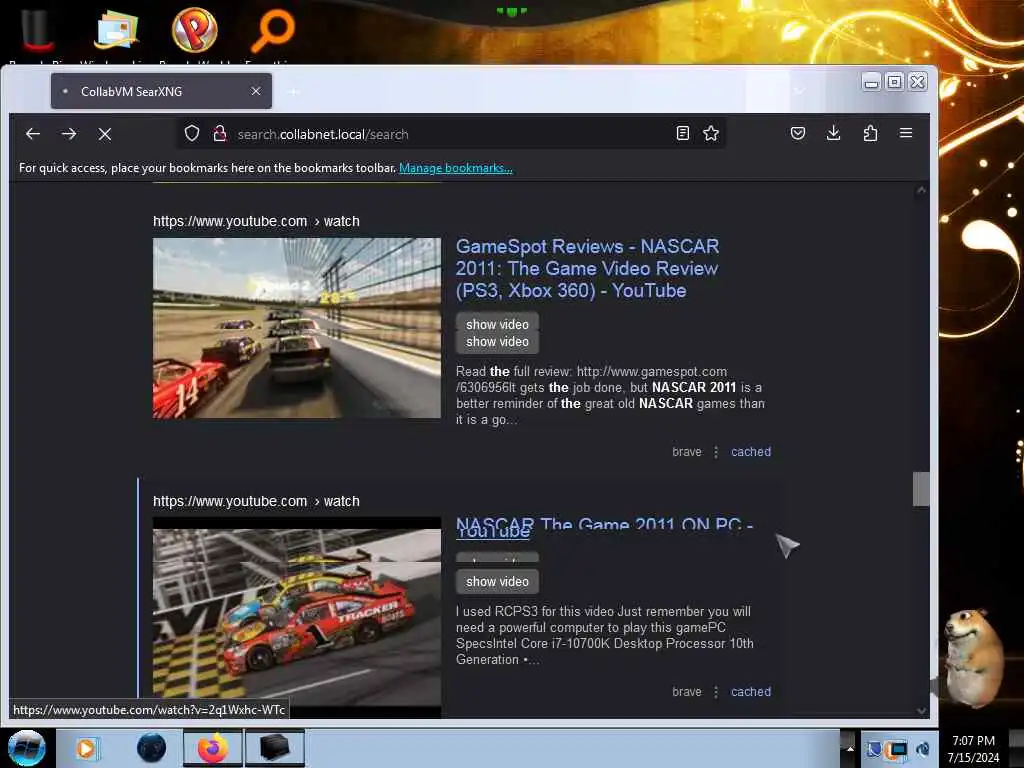Bookmark this page with the star icon
The image size is (1024, 768).
(x=711, y=134)
